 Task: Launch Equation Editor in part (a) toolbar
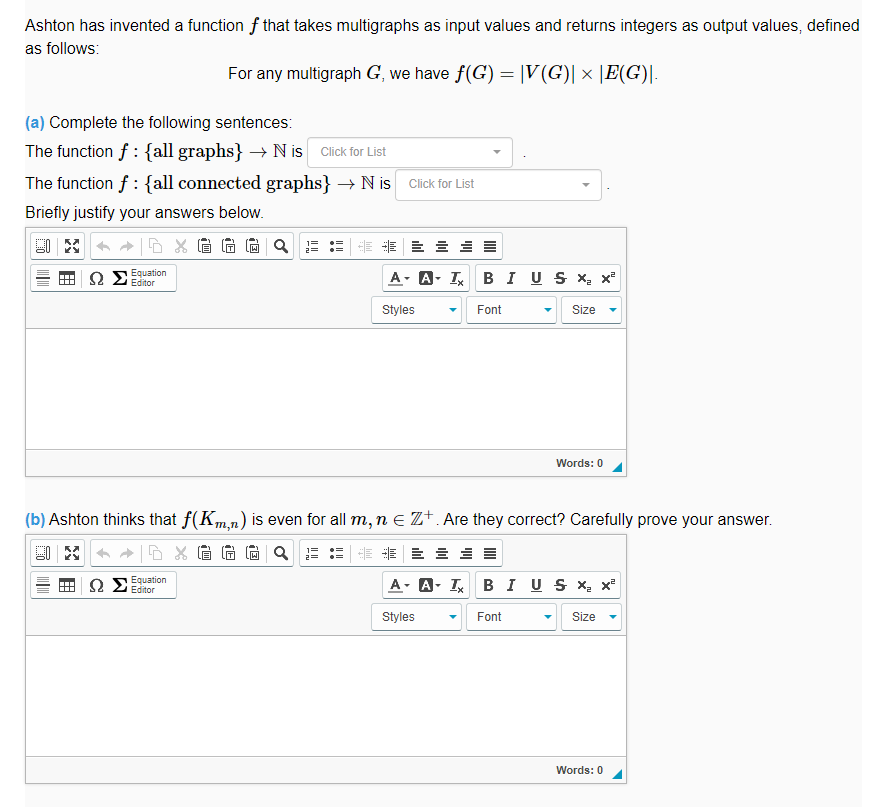140,278
